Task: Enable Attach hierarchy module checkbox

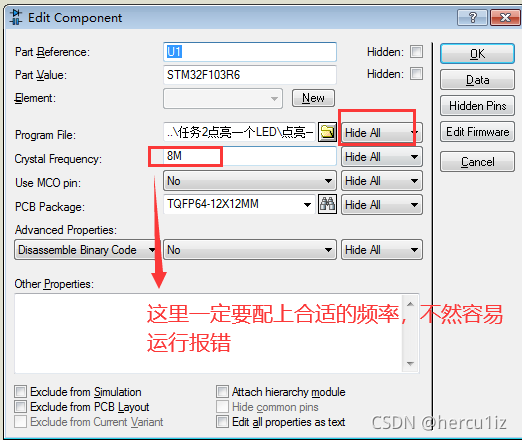Action: [222, 392]
